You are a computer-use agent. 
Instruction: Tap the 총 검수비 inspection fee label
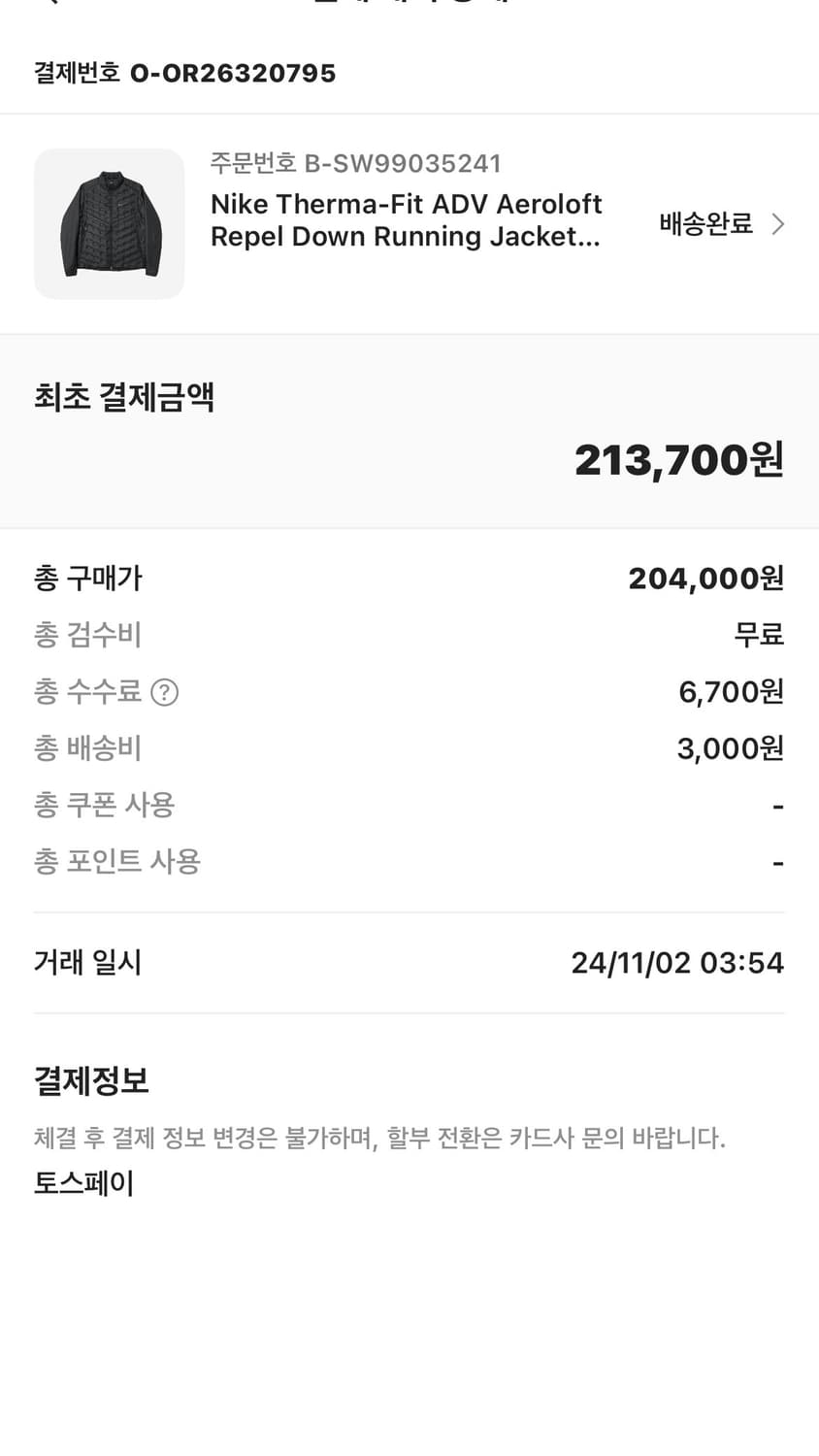(x=88, y=635)
